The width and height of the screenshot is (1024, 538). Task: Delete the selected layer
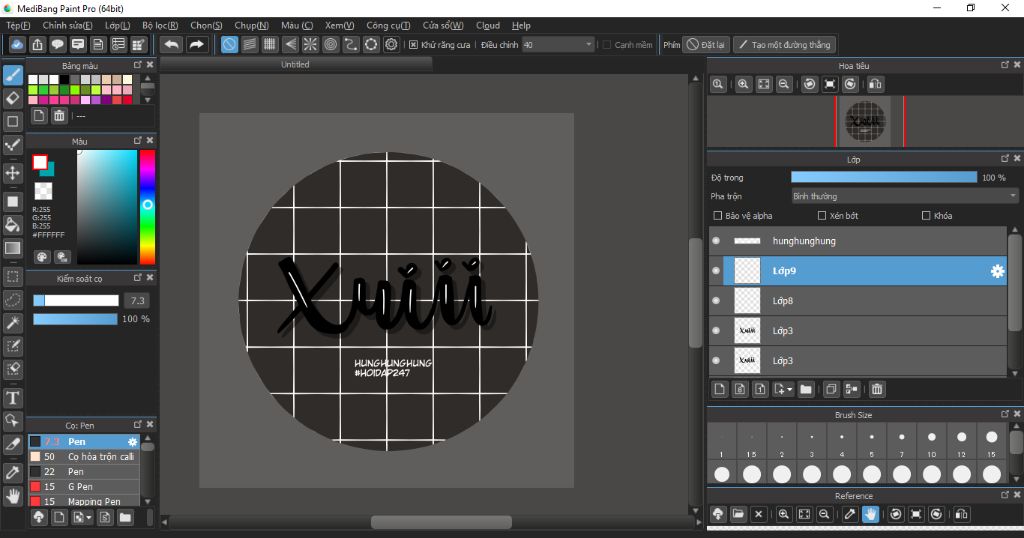[x=877, y=389]
